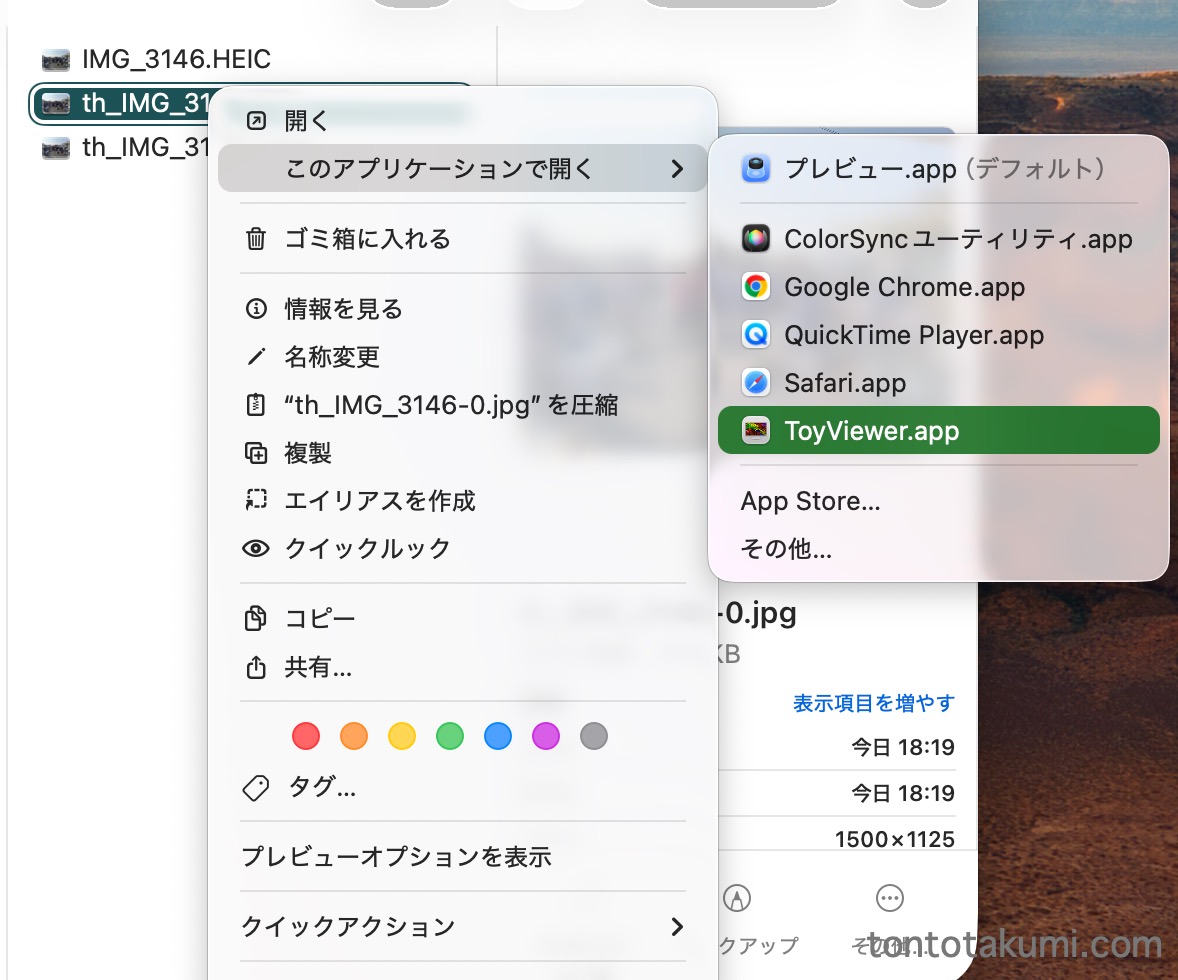1178x980 pixels.
Task: Click the Safari app icon
Action: pyautogui.click(x=756, y=383)
